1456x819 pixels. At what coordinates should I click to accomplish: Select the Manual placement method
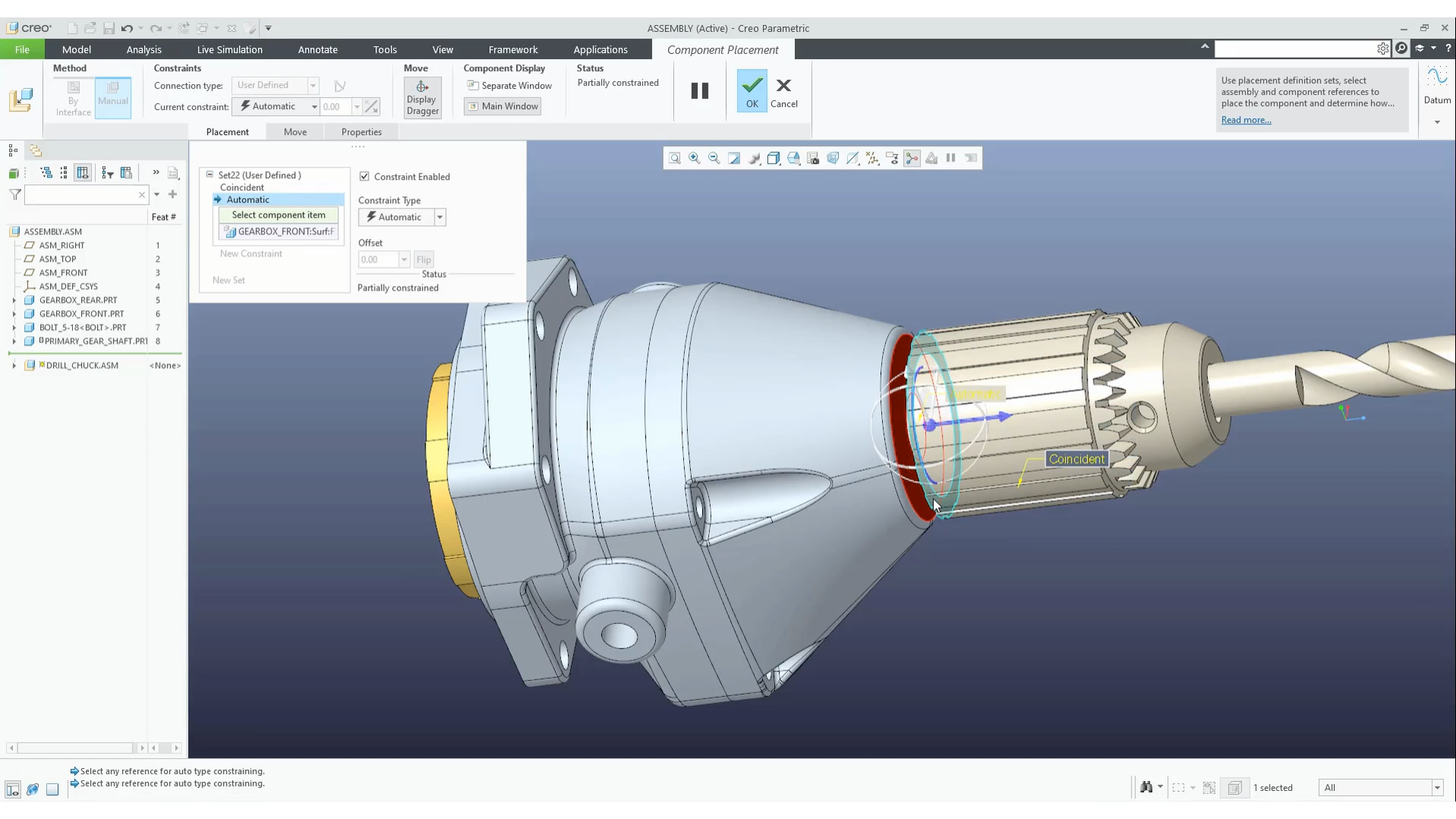(x=113, y=97)
